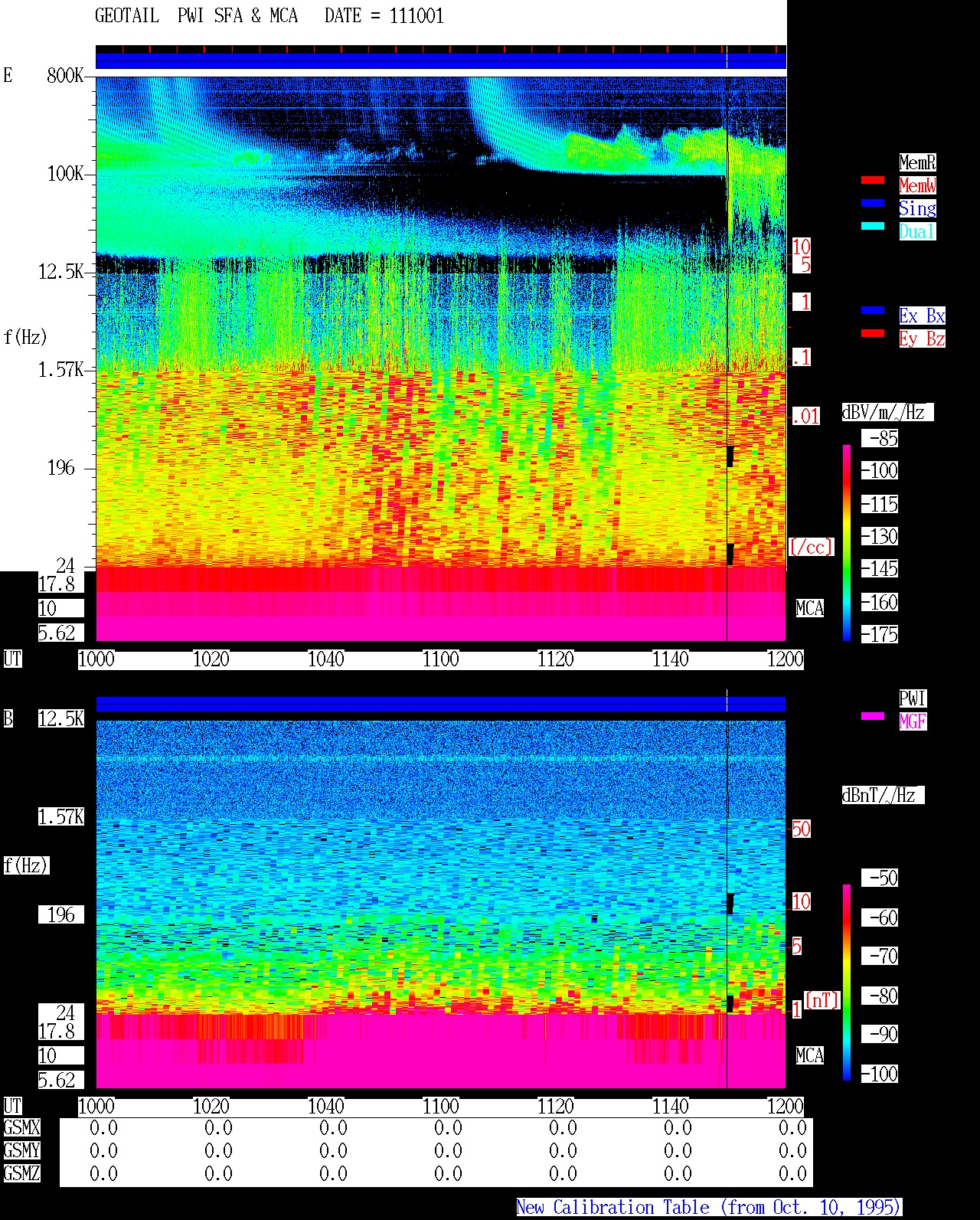
Task: Click the New Calibration Table link
Action: pyautogui.click(x=709, y=1208)
